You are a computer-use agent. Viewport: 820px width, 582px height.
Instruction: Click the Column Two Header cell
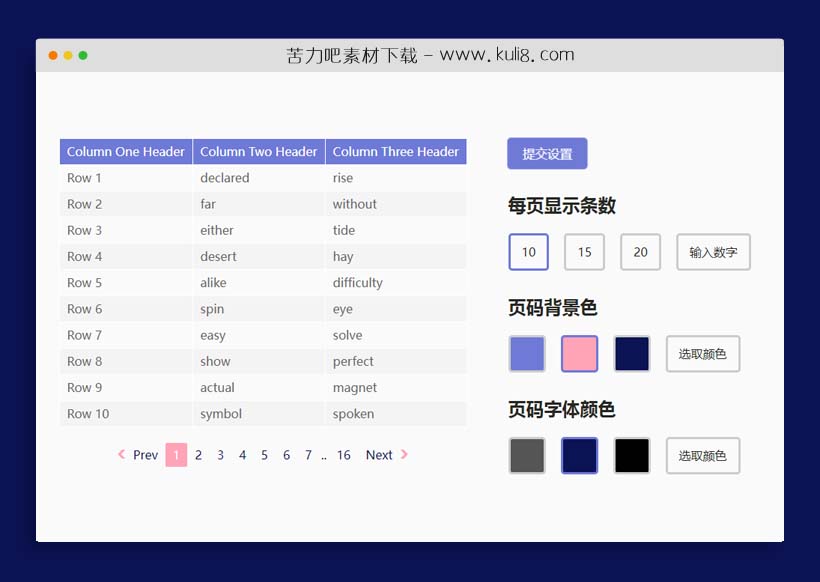[x=258, y=151]
